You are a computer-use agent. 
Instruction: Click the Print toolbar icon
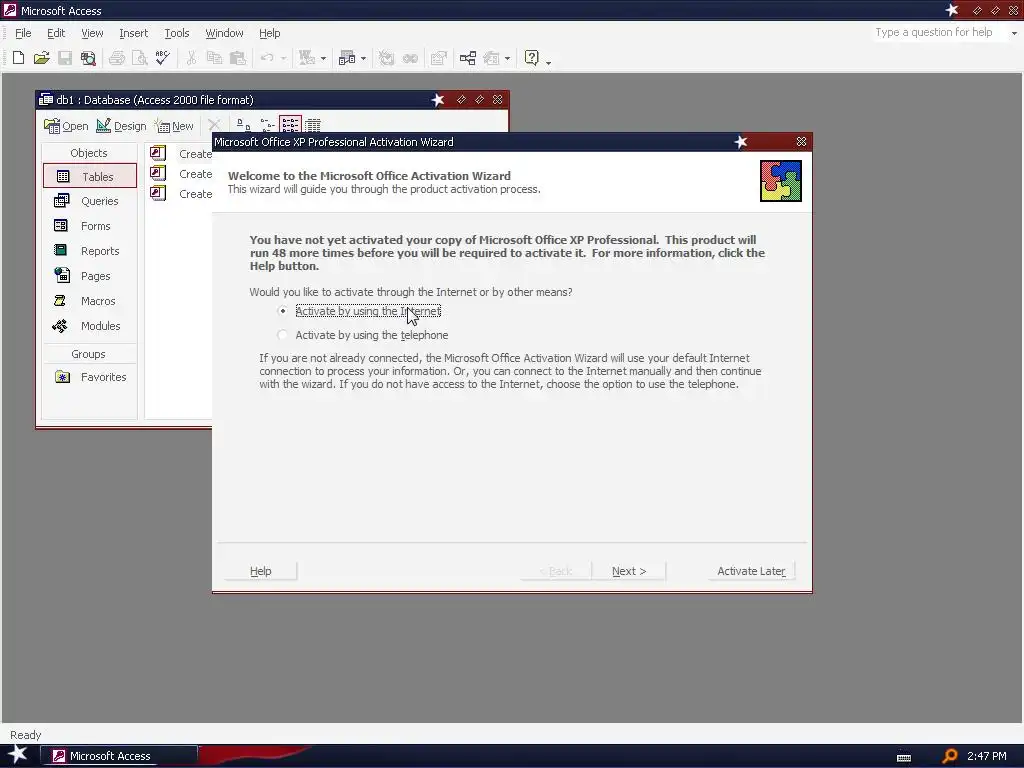click(117, 58)
